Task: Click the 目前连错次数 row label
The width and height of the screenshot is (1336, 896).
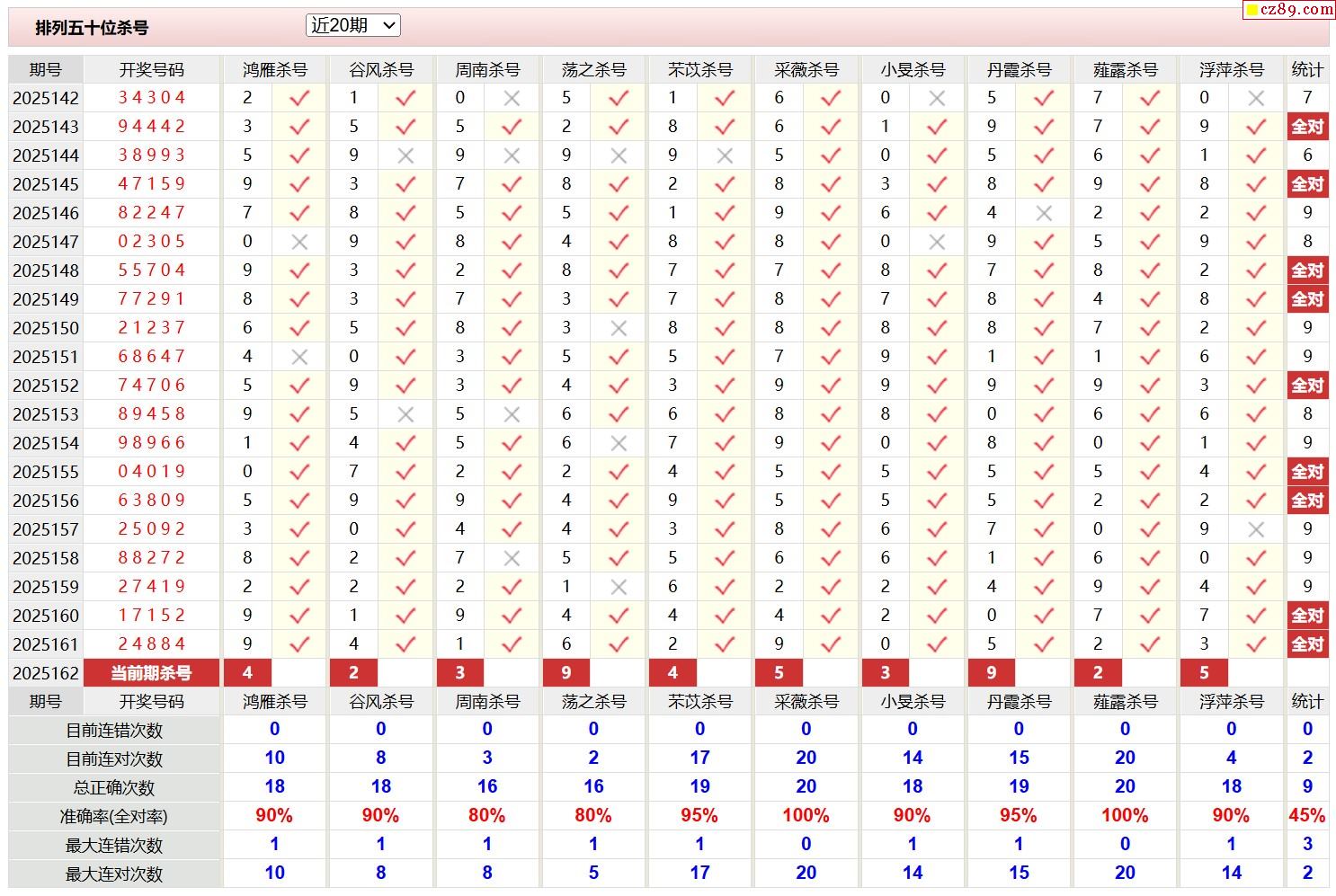Action: pyautogui.click(x=114, y=731)
